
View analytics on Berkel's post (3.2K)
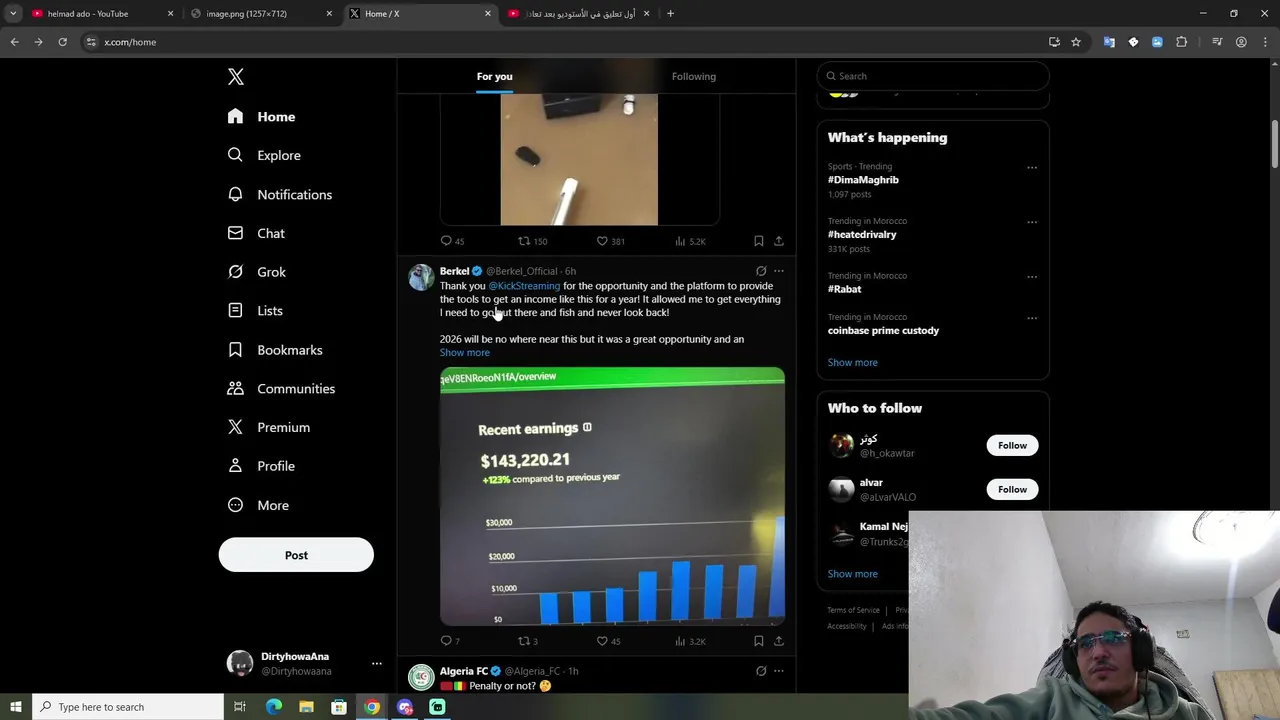(690, 641)
